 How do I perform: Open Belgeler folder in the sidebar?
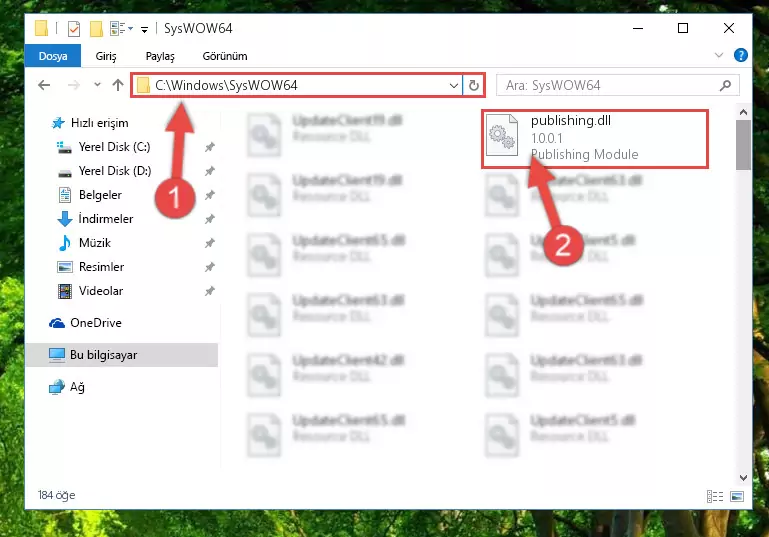[x=100, y=195]
